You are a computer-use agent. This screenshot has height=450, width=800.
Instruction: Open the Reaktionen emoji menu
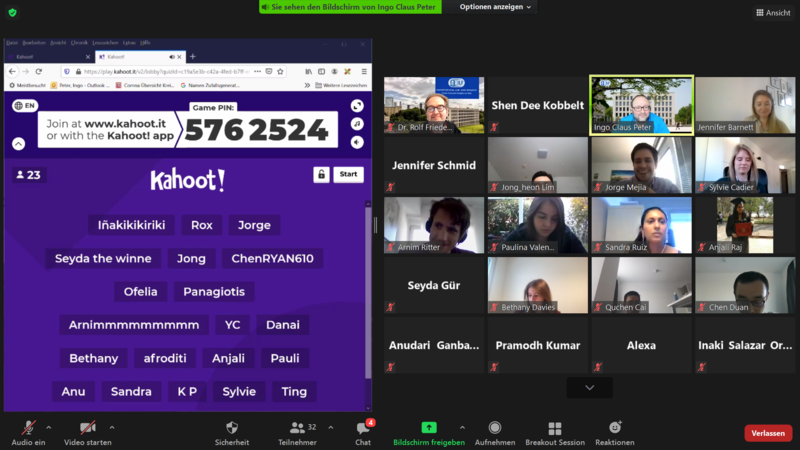615,433
